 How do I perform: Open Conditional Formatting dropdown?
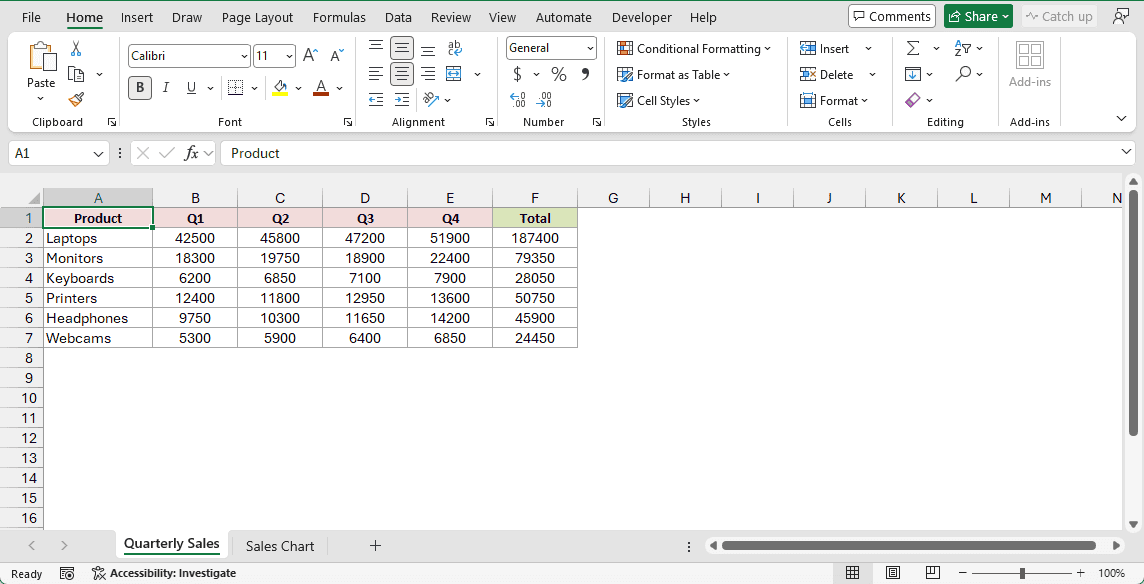point(694,48)
